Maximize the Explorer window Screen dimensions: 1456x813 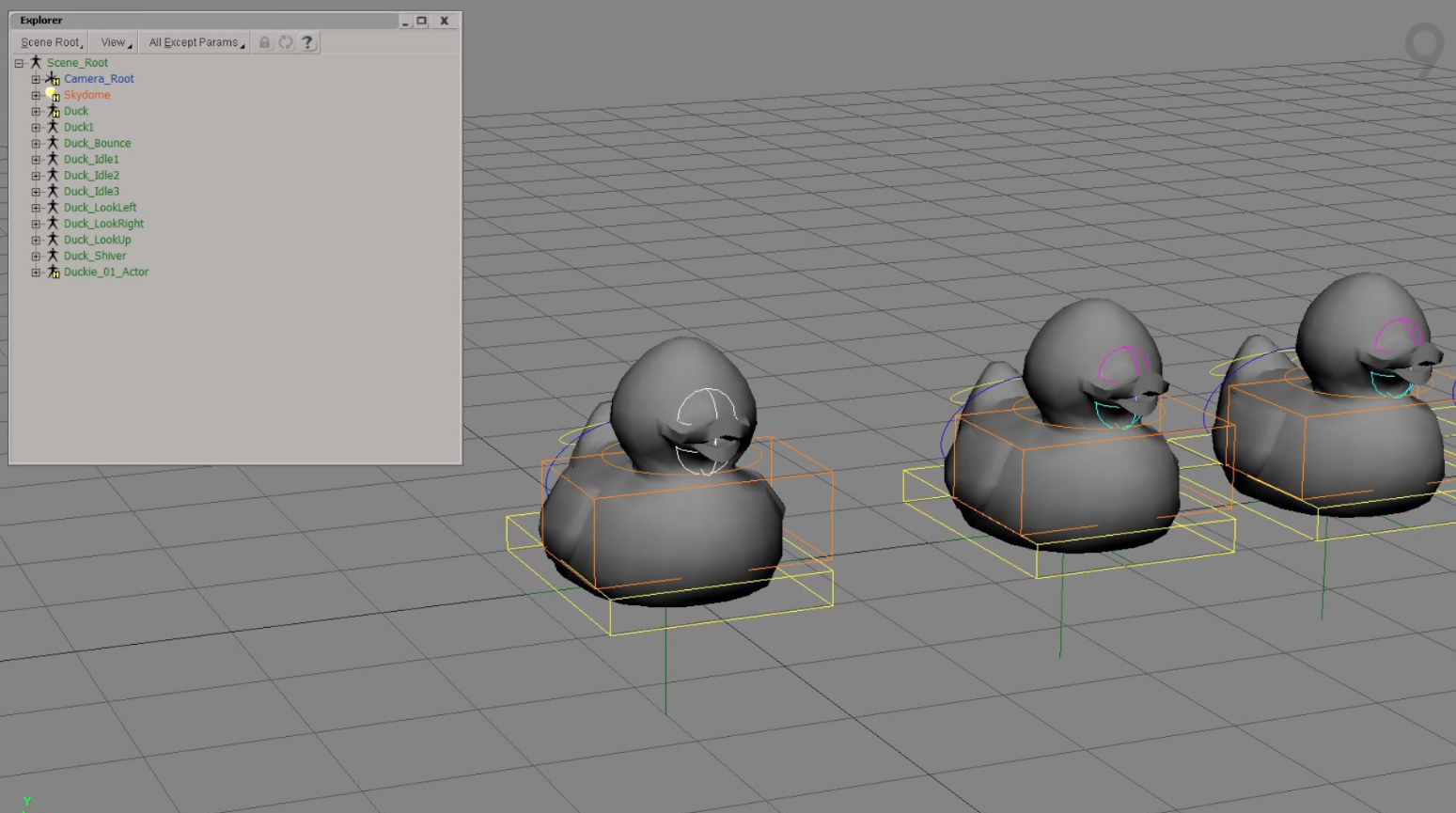(422, 21)
